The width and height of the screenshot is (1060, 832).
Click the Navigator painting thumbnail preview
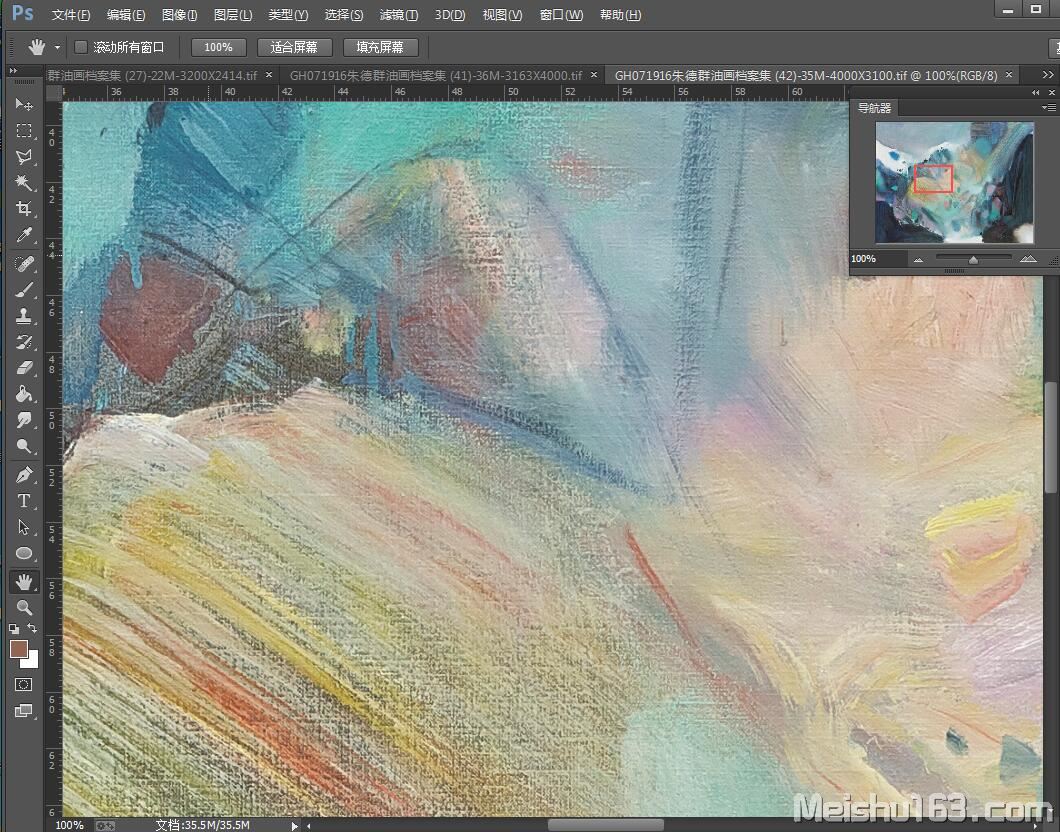[955, 182]
